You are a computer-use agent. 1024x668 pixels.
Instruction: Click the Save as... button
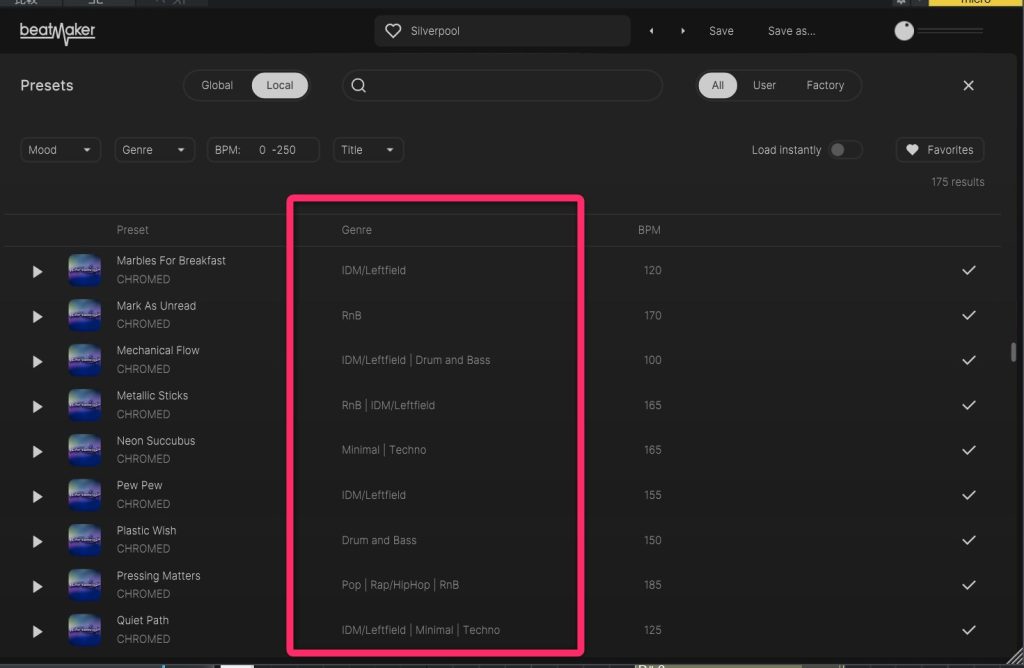click(791, 31)
